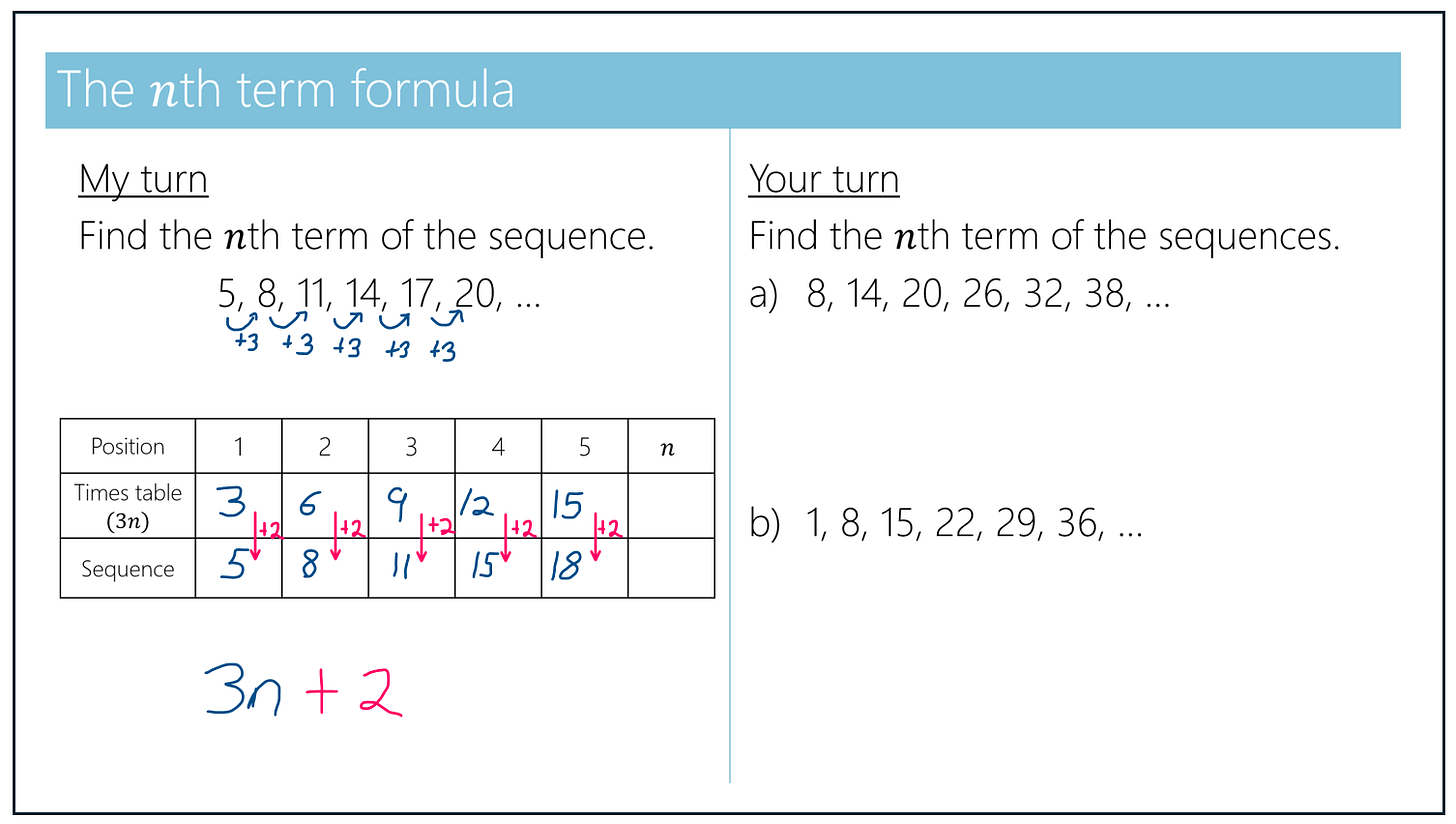Image resolution: width=1456 pixels, height=824 pixels.
Task: Click the empty Times table cell under n
Action: (x=671, y=506)
